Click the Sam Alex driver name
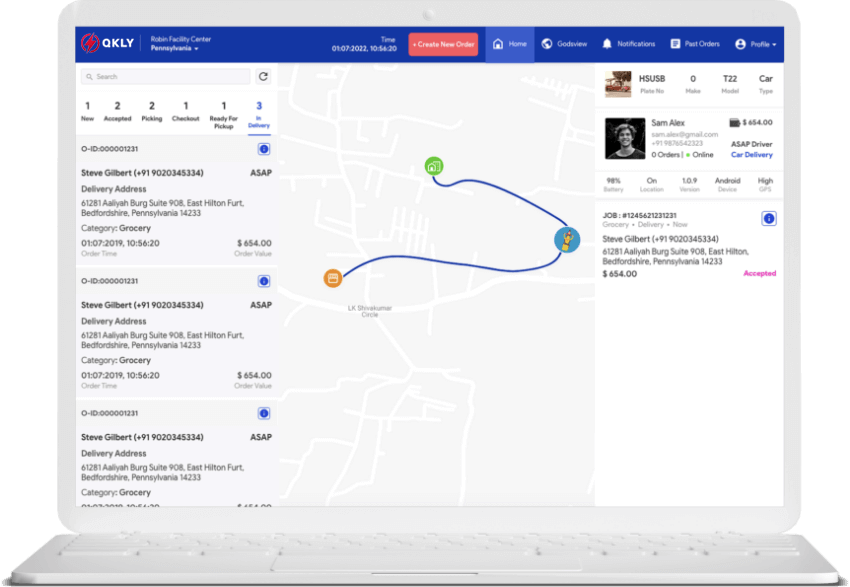Screen dimensions: 850x587 tap(668, 123)
